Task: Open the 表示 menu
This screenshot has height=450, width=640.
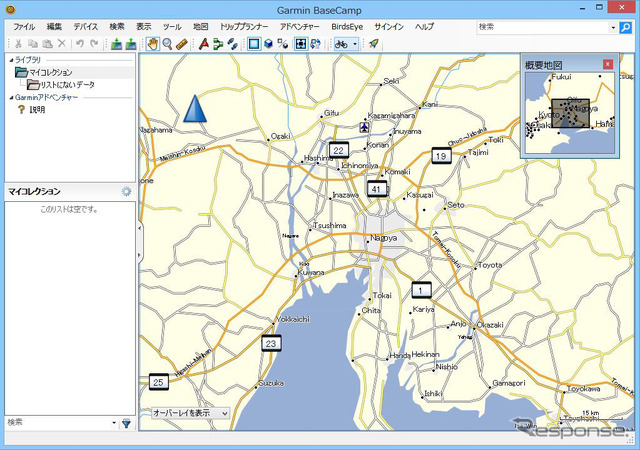Action: pyautogui.click(x=144, y=27)
